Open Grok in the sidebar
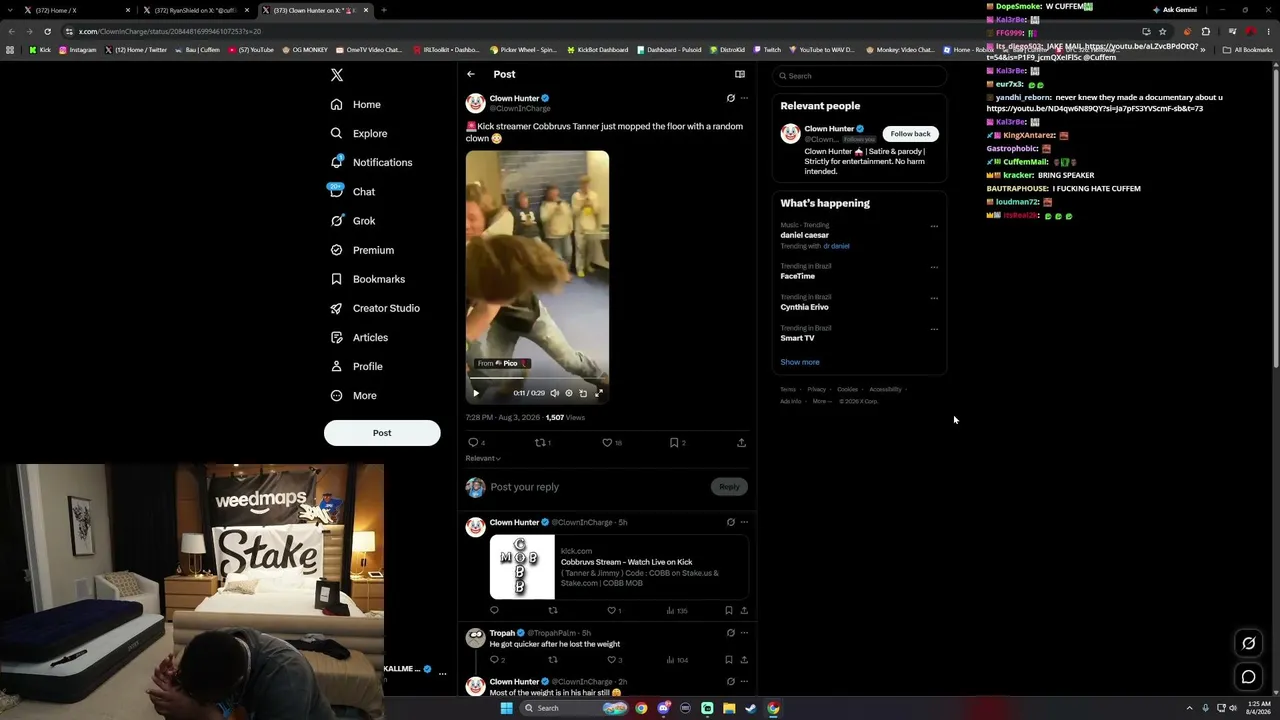The width and height of the screenshot is (1280, 720). pyautogui.click(x=352, y=221)
